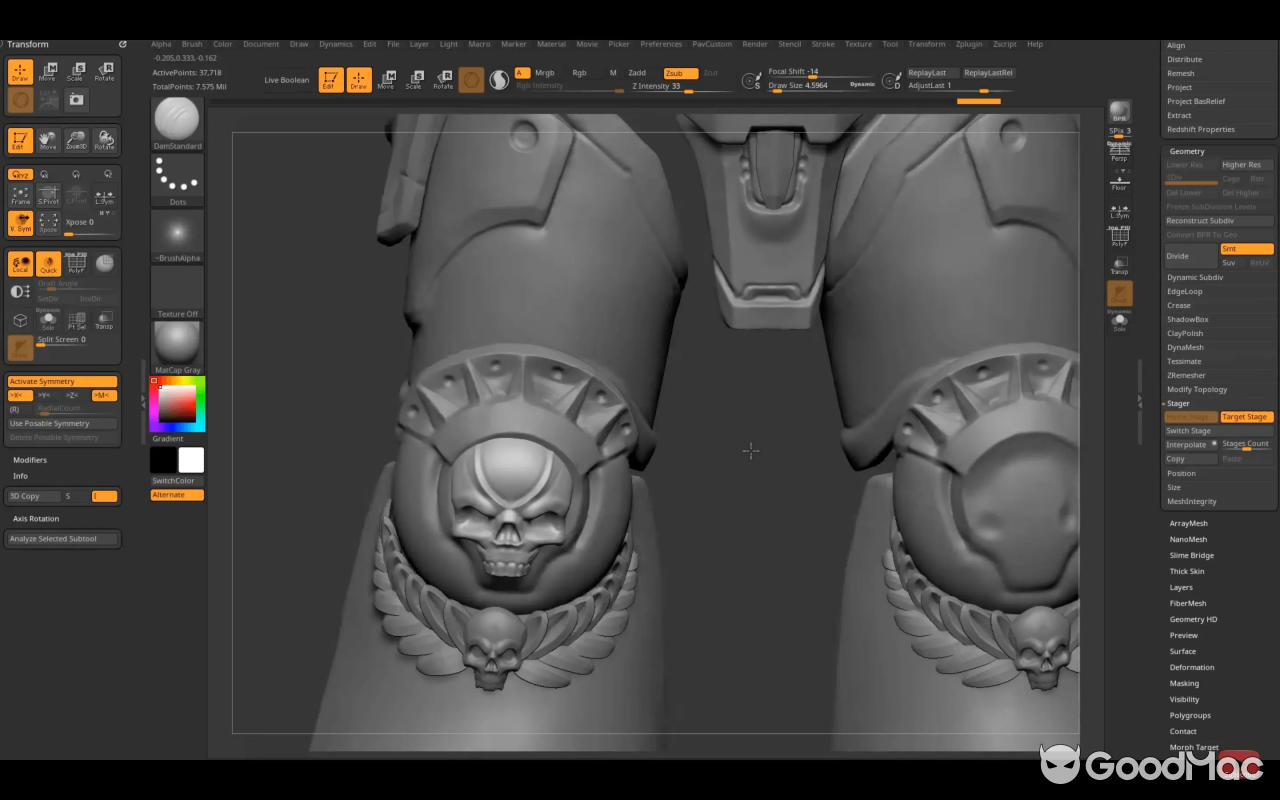Image resolution: width=1280 pixels, height=800 pixels.
Task: Click the camera snapshot icon in the Transform palette
Action: [x=76, y=99]
